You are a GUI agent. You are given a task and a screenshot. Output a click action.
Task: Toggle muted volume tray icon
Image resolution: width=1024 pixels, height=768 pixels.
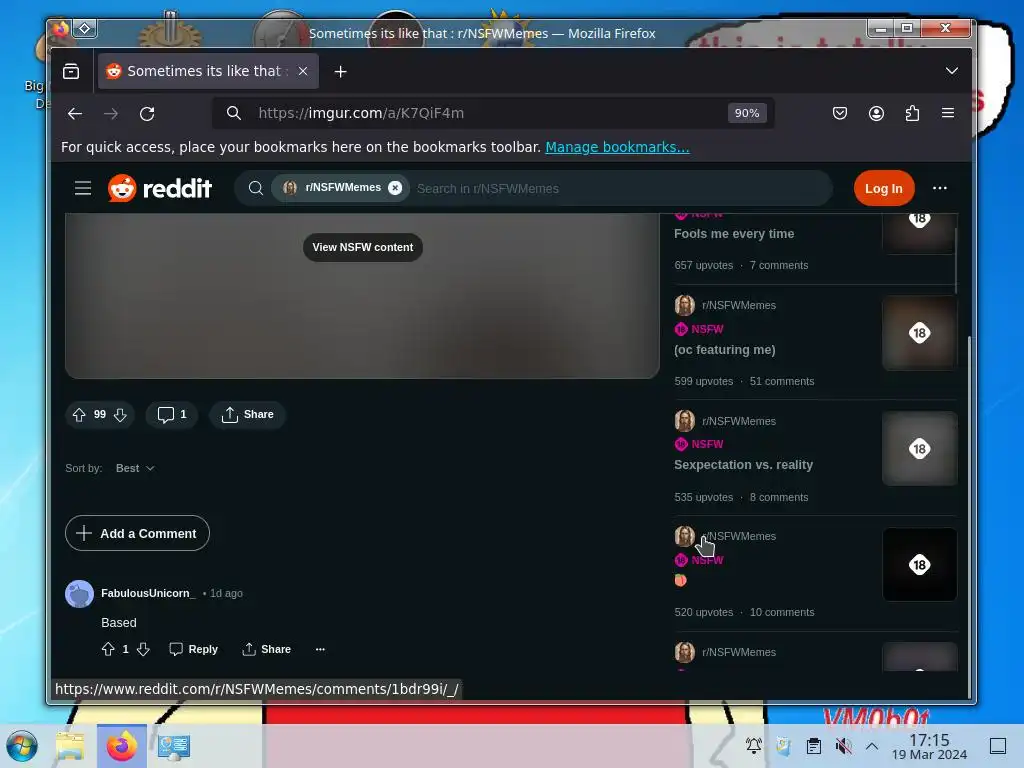pyautogui.click(x=843, y=746)
